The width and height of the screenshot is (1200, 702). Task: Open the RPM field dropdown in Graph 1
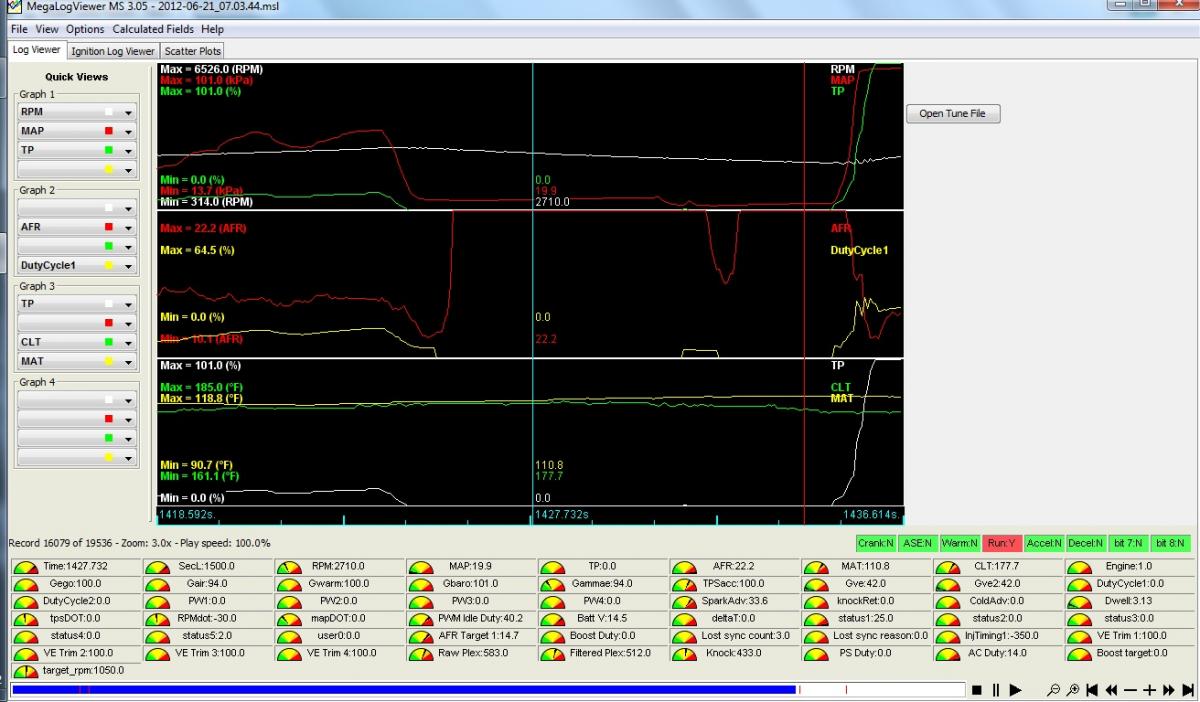click(128, 113)
